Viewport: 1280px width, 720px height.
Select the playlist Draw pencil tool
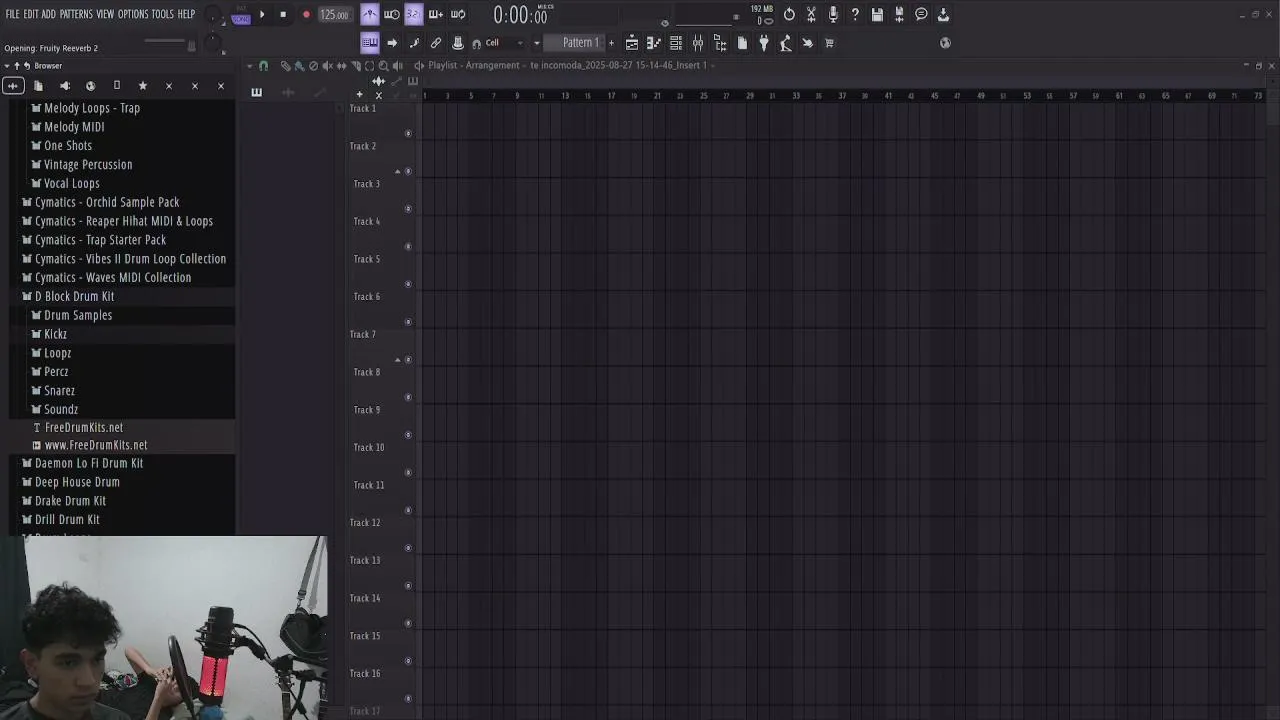(x=285, y=65)
